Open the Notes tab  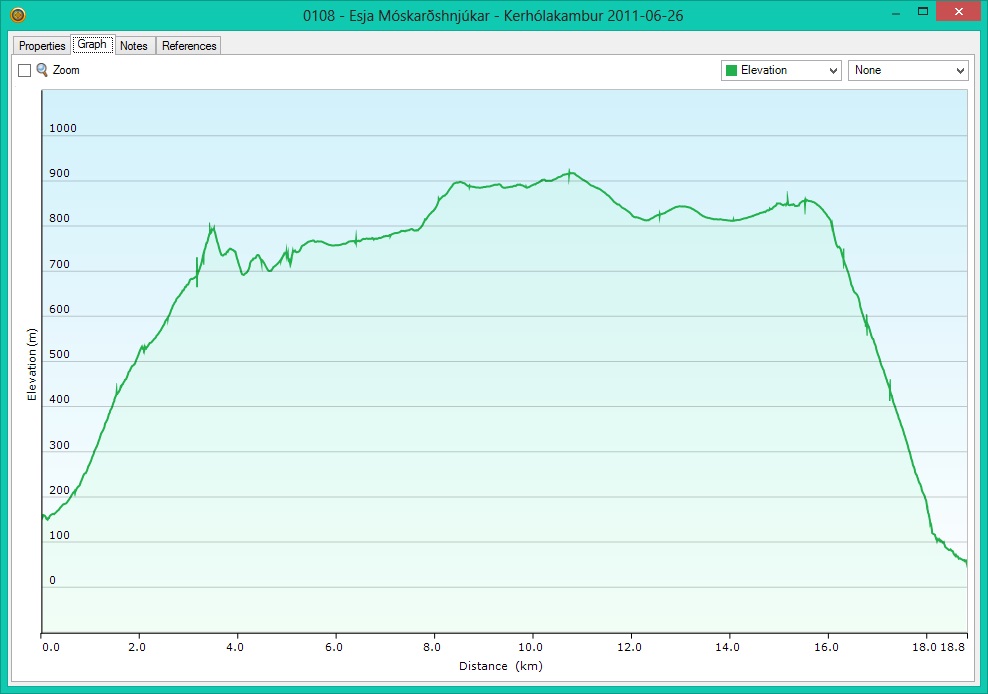coord(134,45)
